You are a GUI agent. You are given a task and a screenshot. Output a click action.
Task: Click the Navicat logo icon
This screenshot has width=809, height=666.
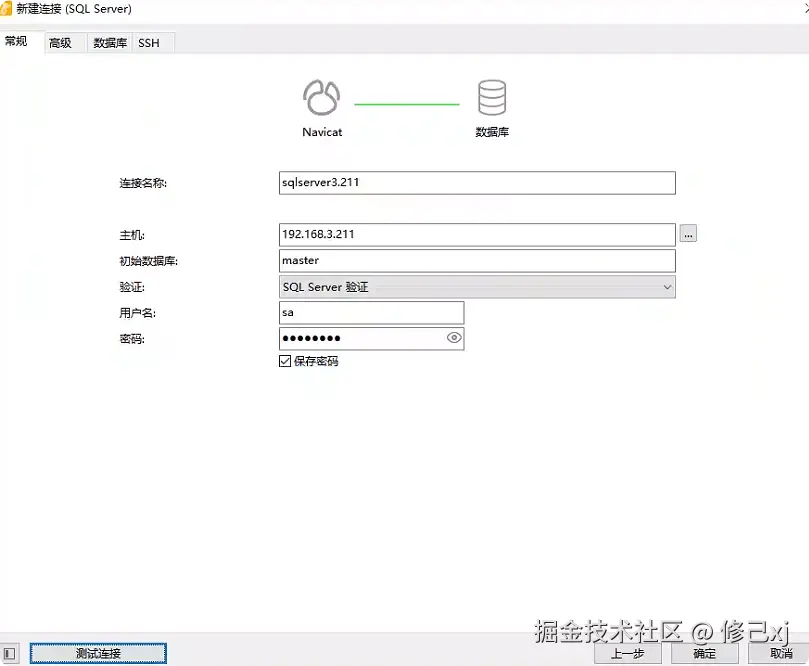coord(321,97)
